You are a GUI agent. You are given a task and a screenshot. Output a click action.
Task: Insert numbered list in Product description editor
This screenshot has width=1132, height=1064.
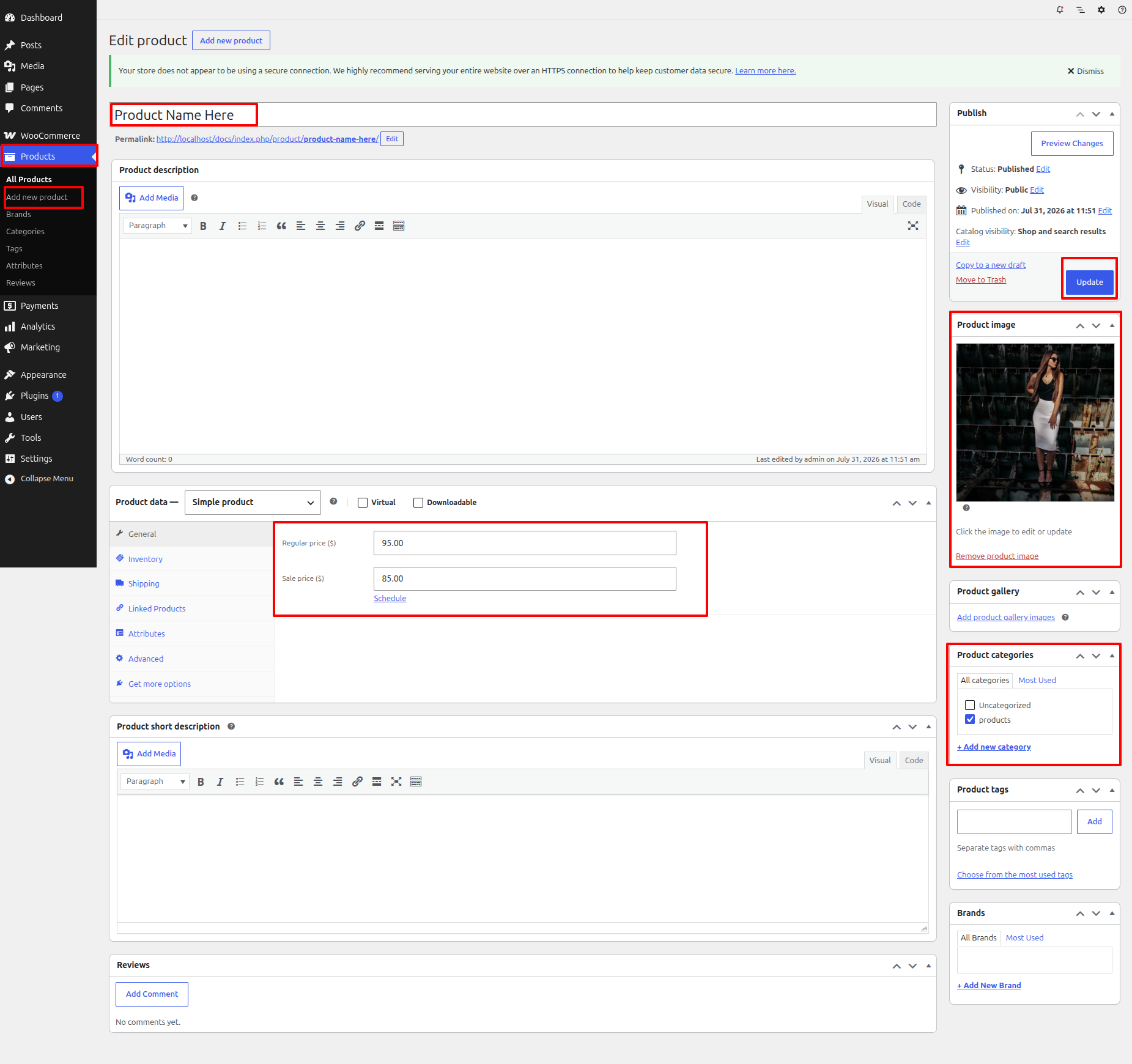[x=262, y=226]
